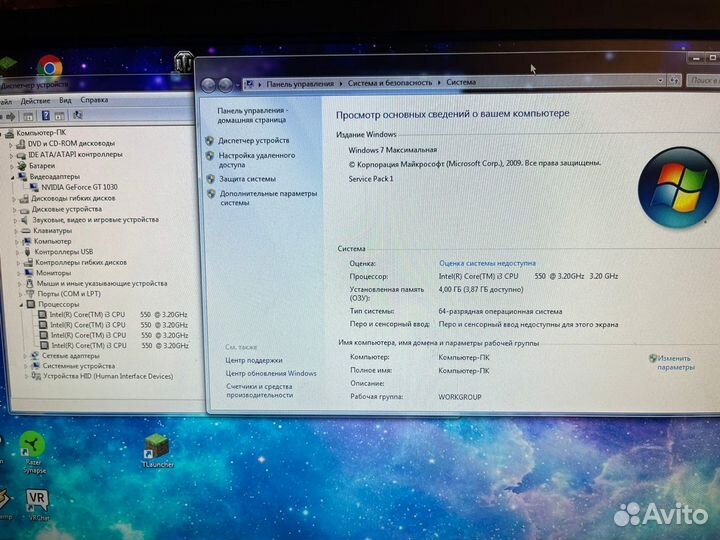Open Действие menu in Device Manager
The width and height of the screenshot is (720, 540).
35,101
